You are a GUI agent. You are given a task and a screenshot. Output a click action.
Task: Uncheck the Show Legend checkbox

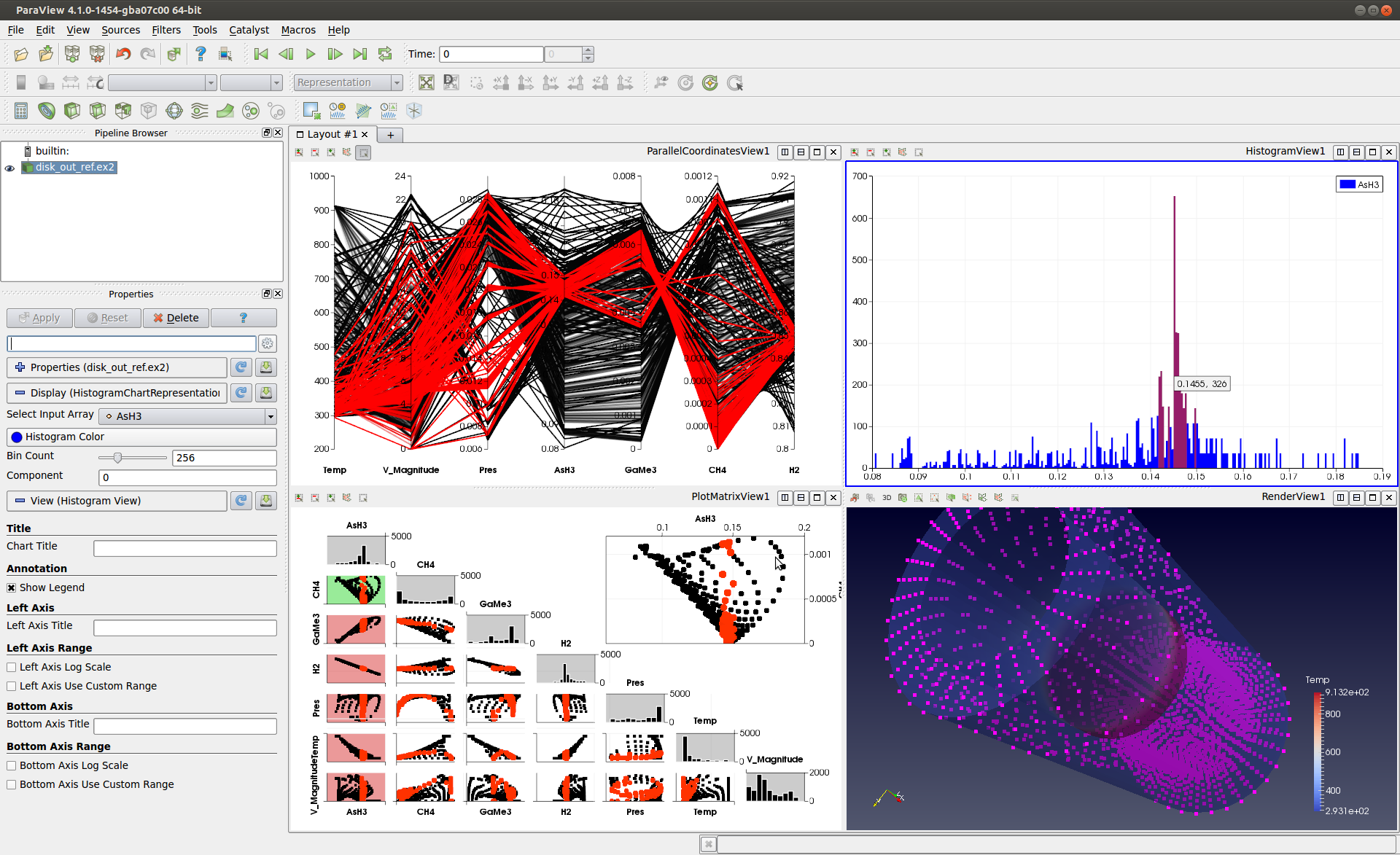pos(12,587)
